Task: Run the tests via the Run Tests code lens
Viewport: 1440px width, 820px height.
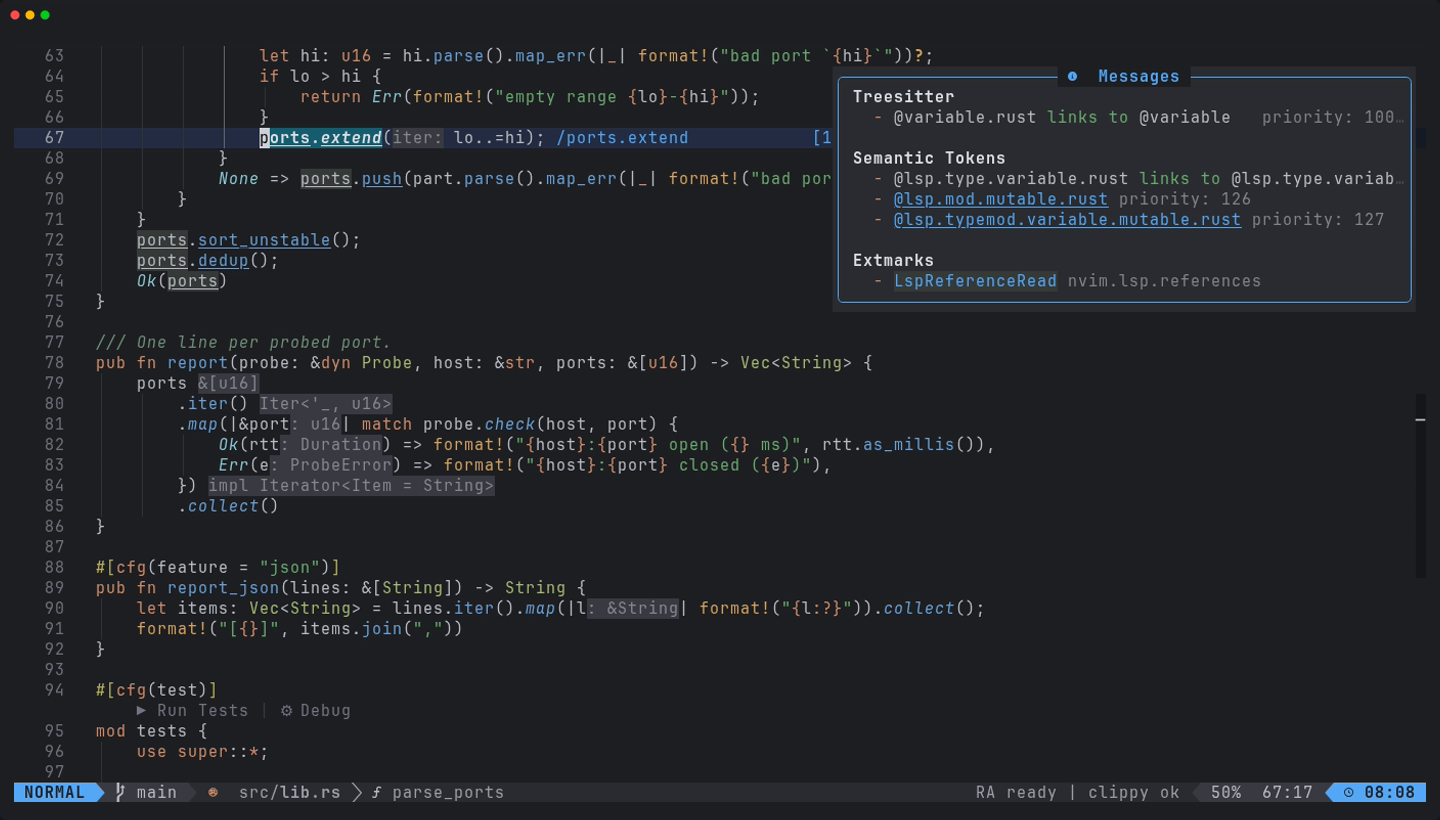Action: pyautogui.click(x=192, y=710)
